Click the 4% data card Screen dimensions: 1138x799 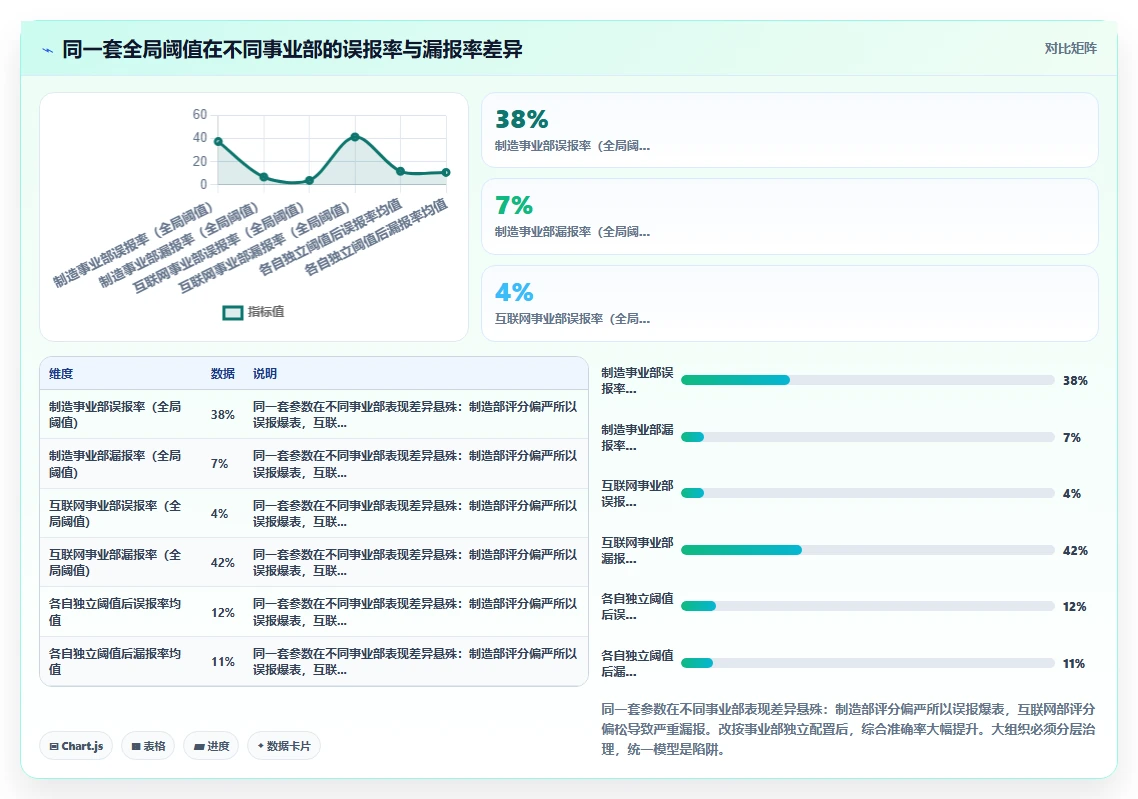[790, 303]
